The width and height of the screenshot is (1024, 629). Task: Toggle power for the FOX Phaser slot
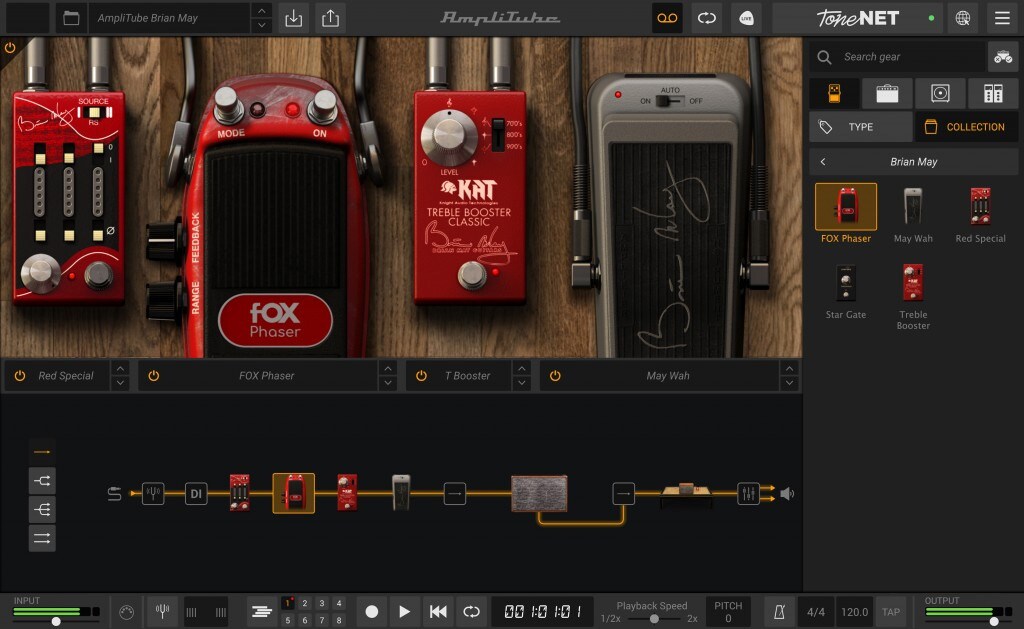tap(153, 376)
